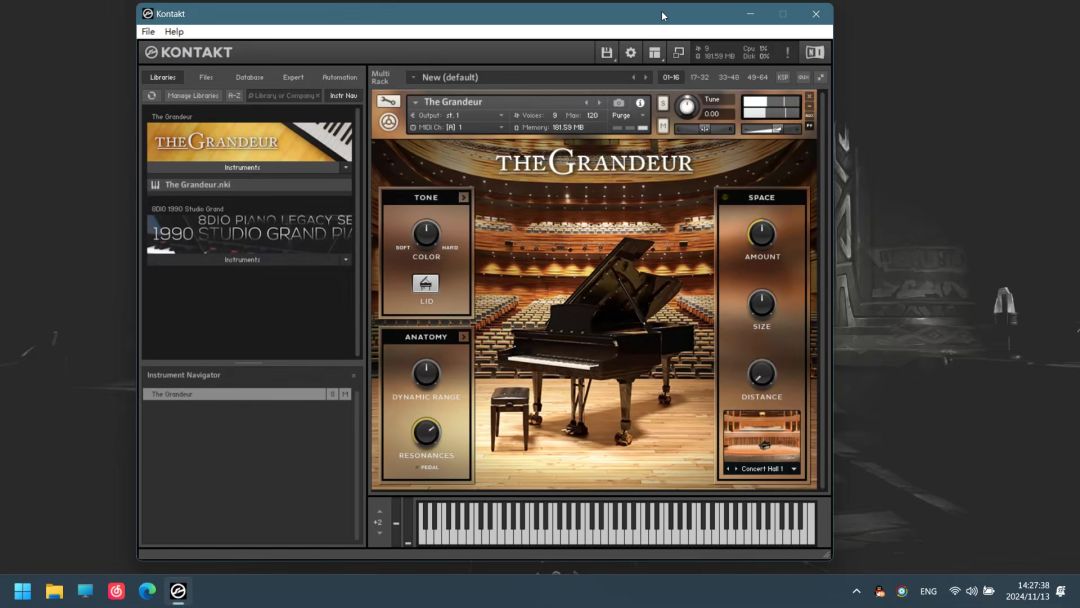Click the Manage Libraries button
Viewport: 1080px width, 608px height.
pos(193,96)
